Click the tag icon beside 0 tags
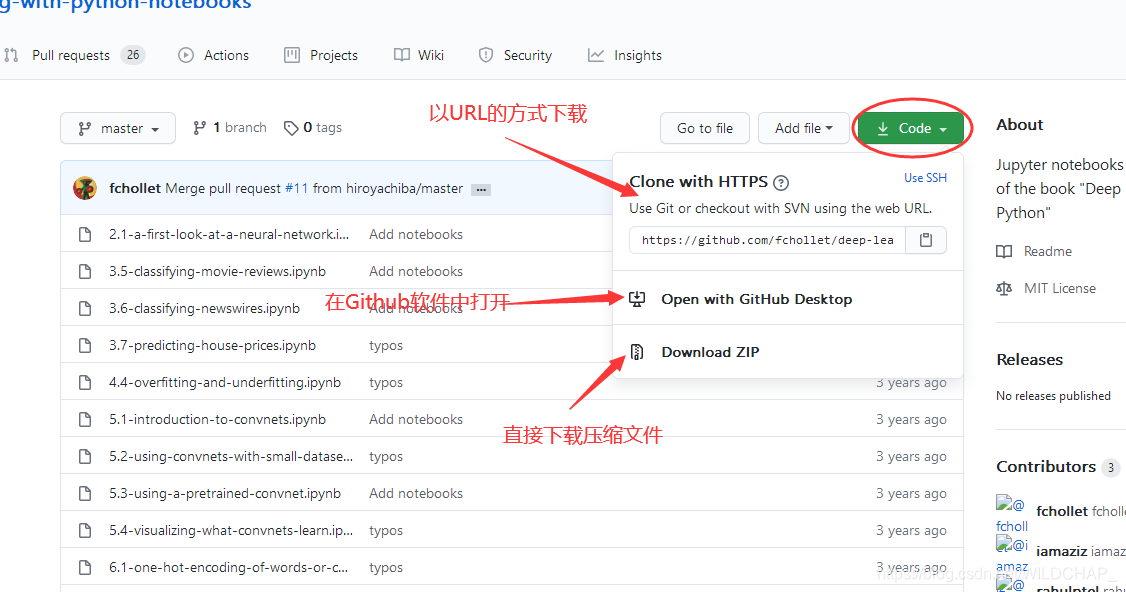Viewport: 1126px width, 592px height. click(x=291, y=128)
